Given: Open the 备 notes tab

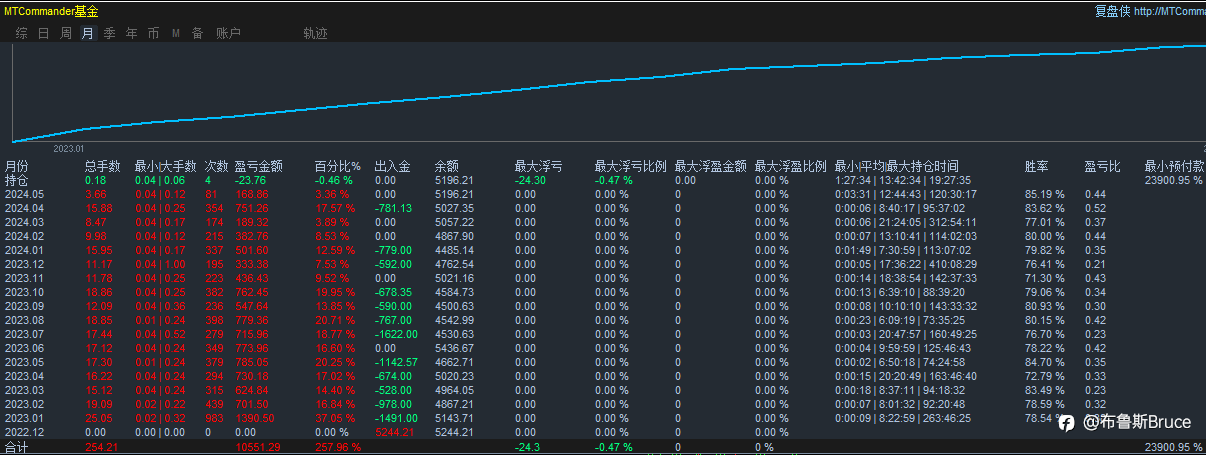Looking at the screenshot, I should (x=197, y=33).
